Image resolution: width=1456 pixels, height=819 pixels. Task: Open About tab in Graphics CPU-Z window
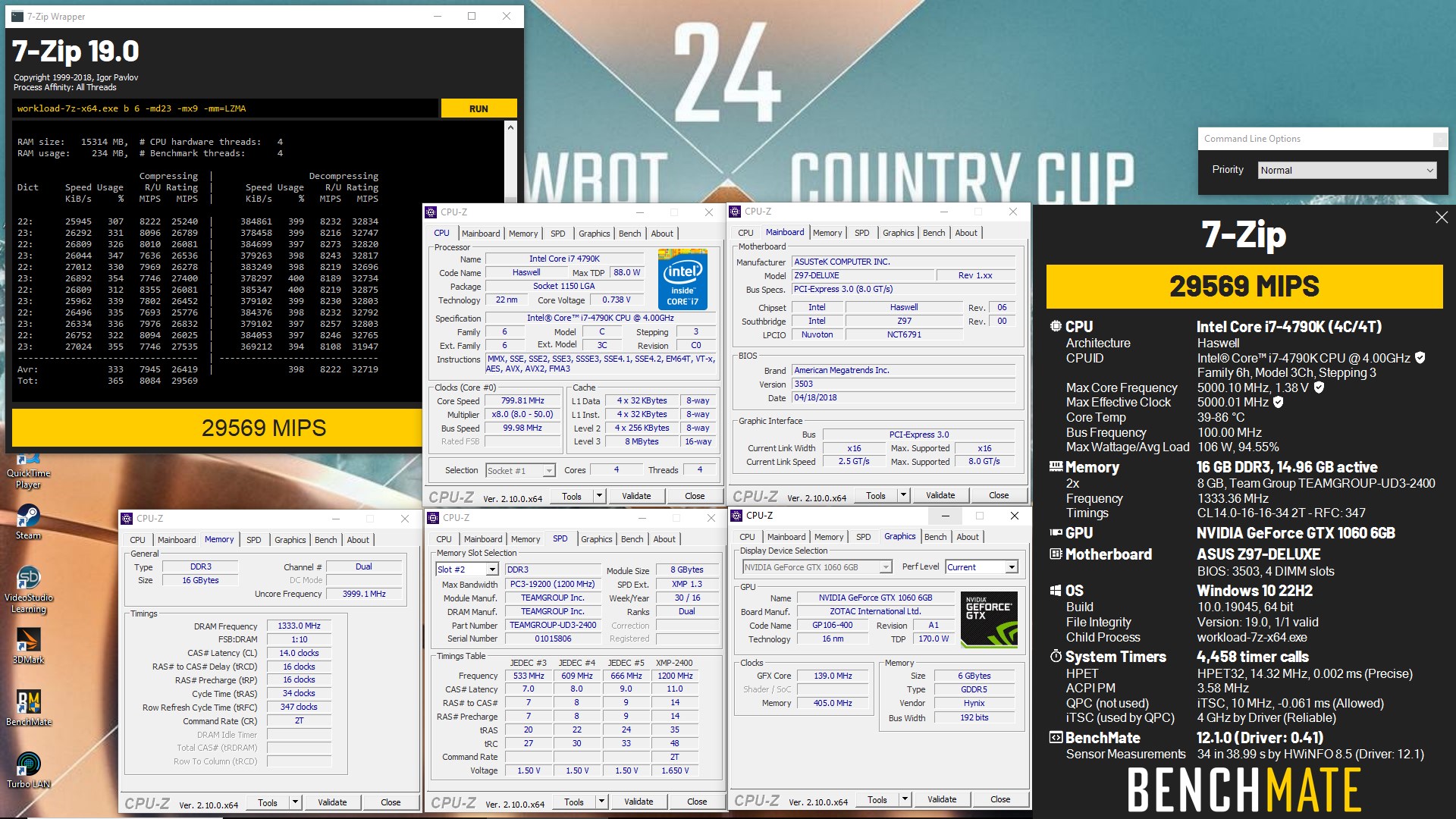tap(967, 537)
